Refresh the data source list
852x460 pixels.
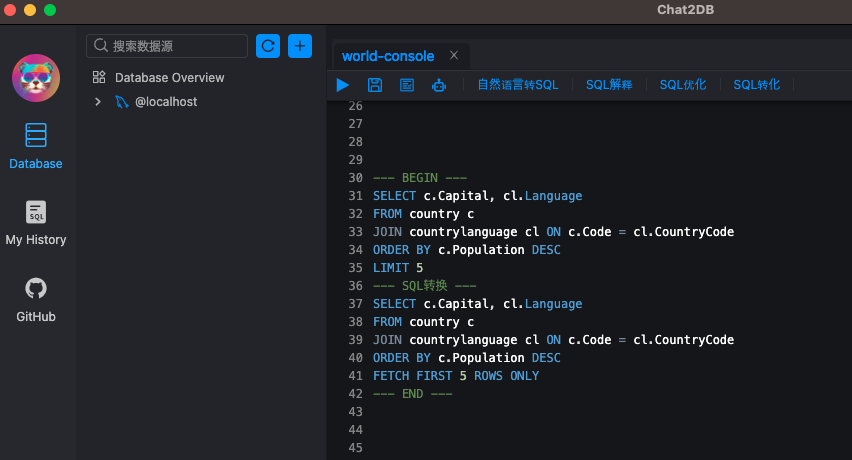268,46
